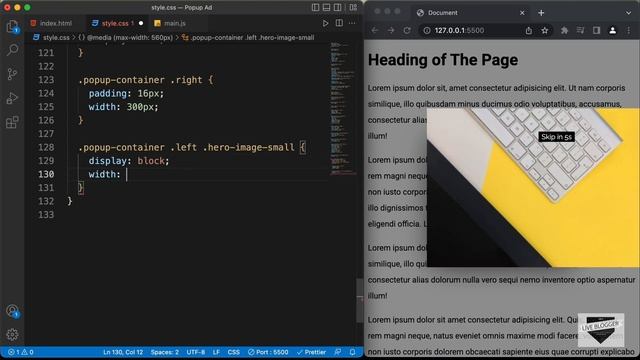Screen dimensions: 640x360
Task: Open the browser profile icon
Action: pyautogui.click(x=613, y=30)
